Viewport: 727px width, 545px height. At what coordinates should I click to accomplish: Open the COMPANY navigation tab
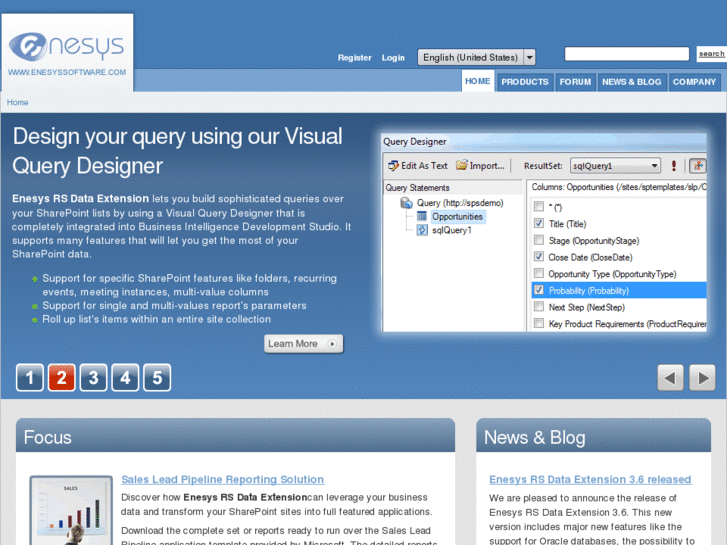tap(694, 82)
